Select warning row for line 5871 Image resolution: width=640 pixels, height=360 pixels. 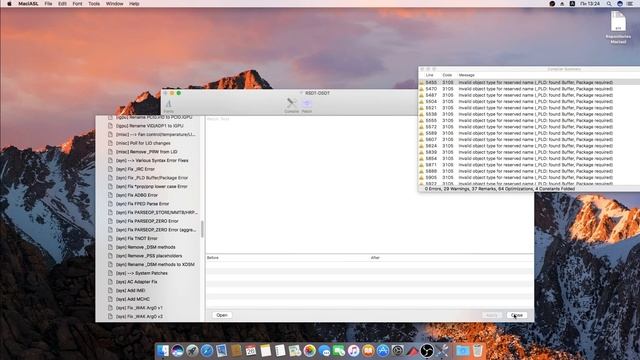pyautogui.click(x=529, y=165)
